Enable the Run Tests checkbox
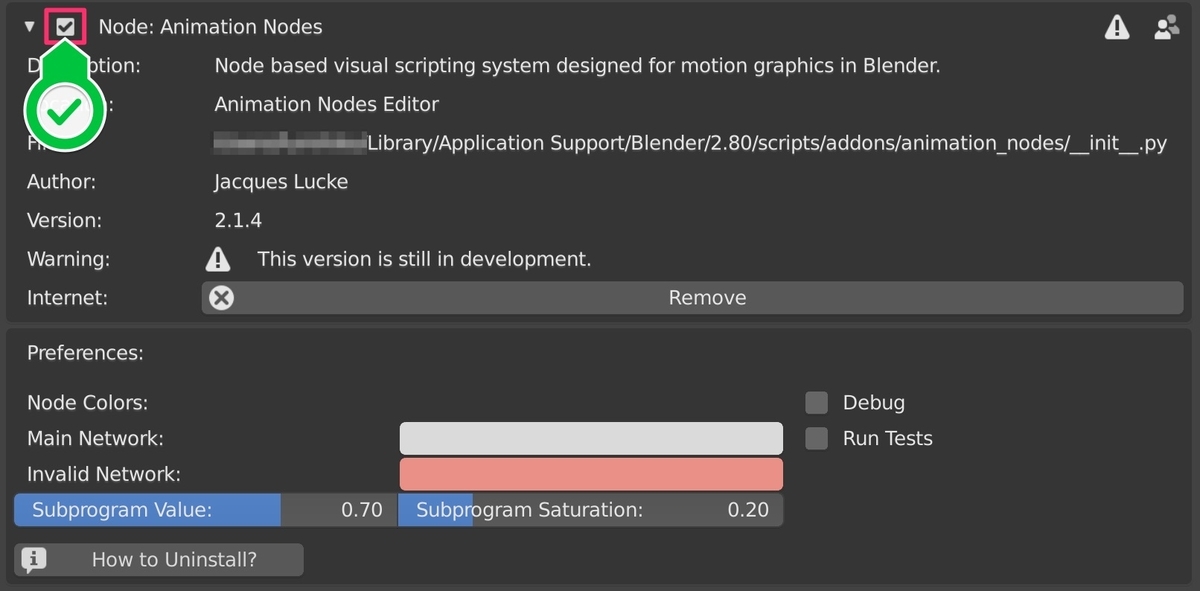Viewport: 1200px width, 591px height. click(817, 438)
